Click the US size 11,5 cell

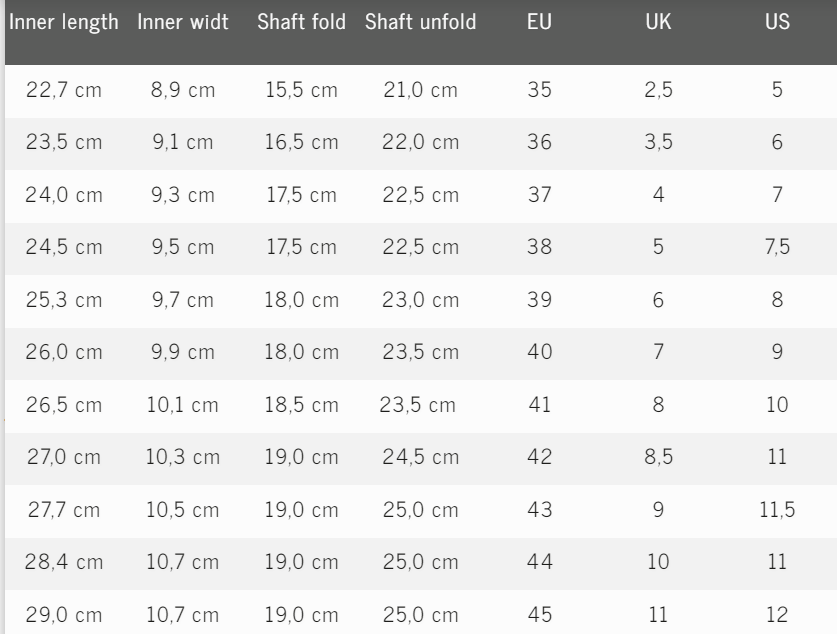(777, 510)
